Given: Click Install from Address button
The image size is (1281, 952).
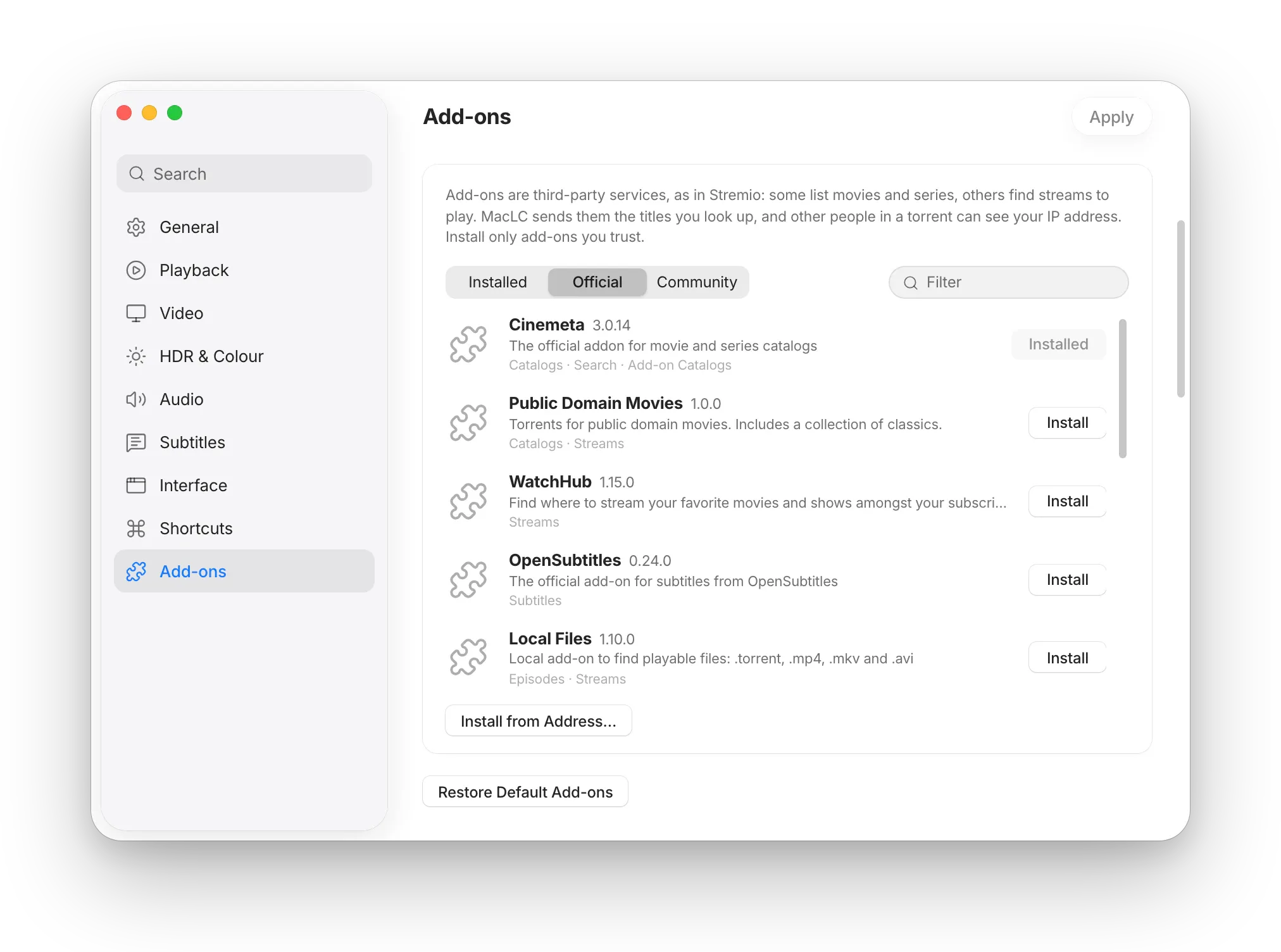Looking at the screenshot, I should (539, 721).
